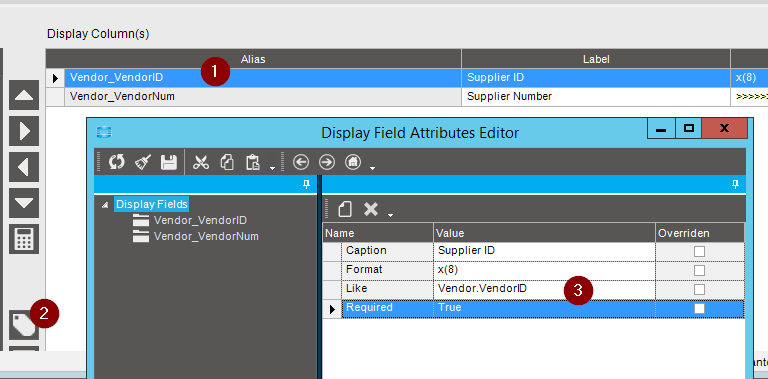768x379 pixels.
Task: Click the Value column header
Action: 545,233
